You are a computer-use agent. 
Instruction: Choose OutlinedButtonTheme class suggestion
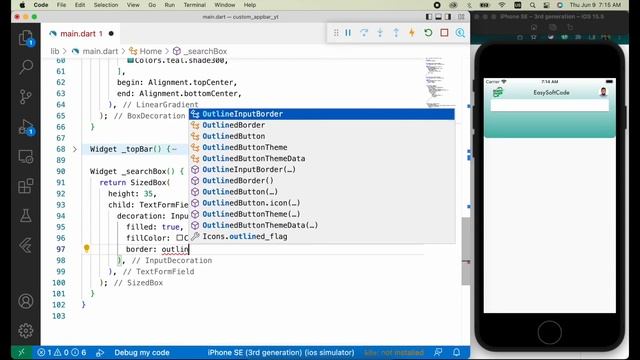322,147
